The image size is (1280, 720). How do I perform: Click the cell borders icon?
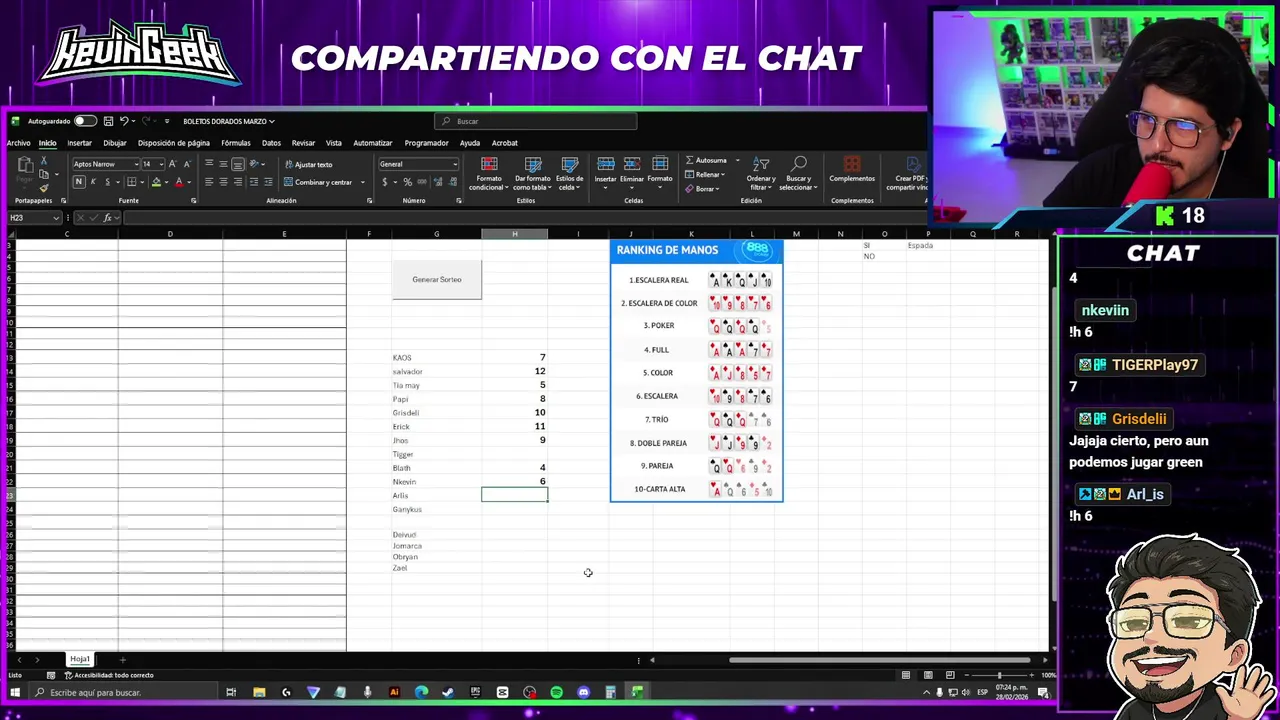pos(130,182)
